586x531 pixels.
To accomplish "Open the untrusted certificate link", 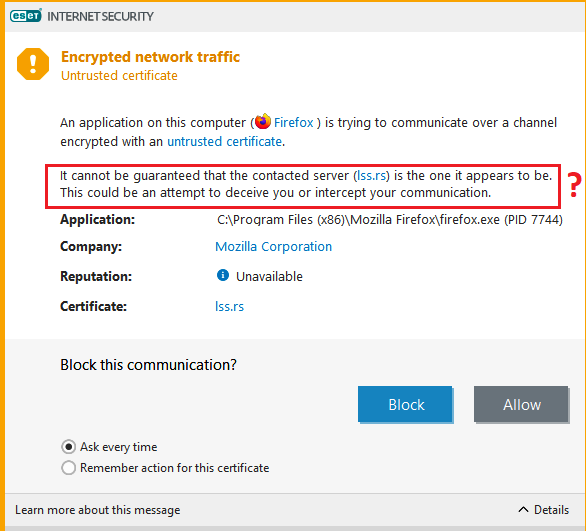I will pos(224,142).
